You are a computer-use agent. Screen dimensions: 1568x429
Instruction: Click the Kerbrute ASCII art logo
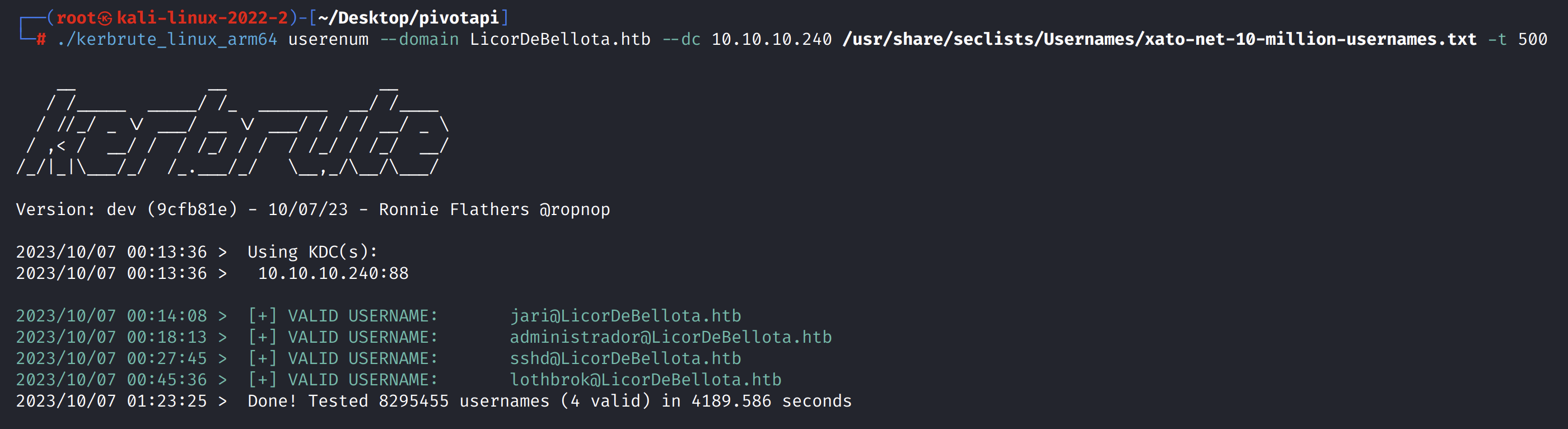coord(231,131)
